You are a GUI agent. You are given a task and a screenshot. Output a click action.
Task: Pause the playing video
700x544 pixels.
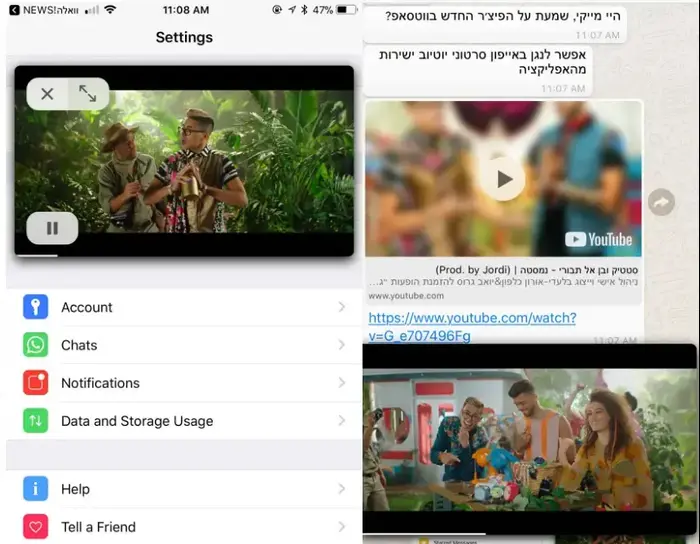click(52, 228)
